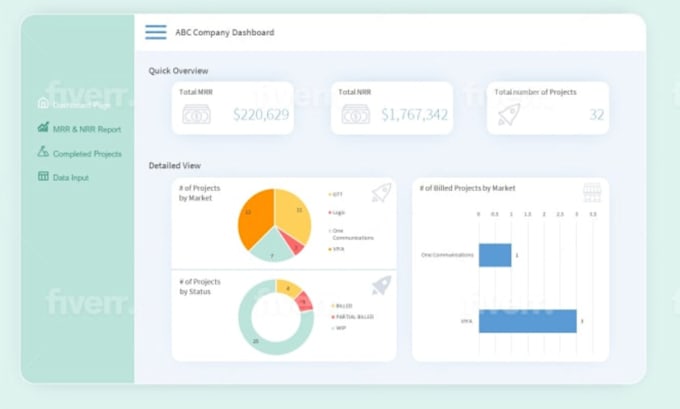Click the One Communications legend entry
The height and width of the screenshot is (409, 680).
(x=351, y=234)
